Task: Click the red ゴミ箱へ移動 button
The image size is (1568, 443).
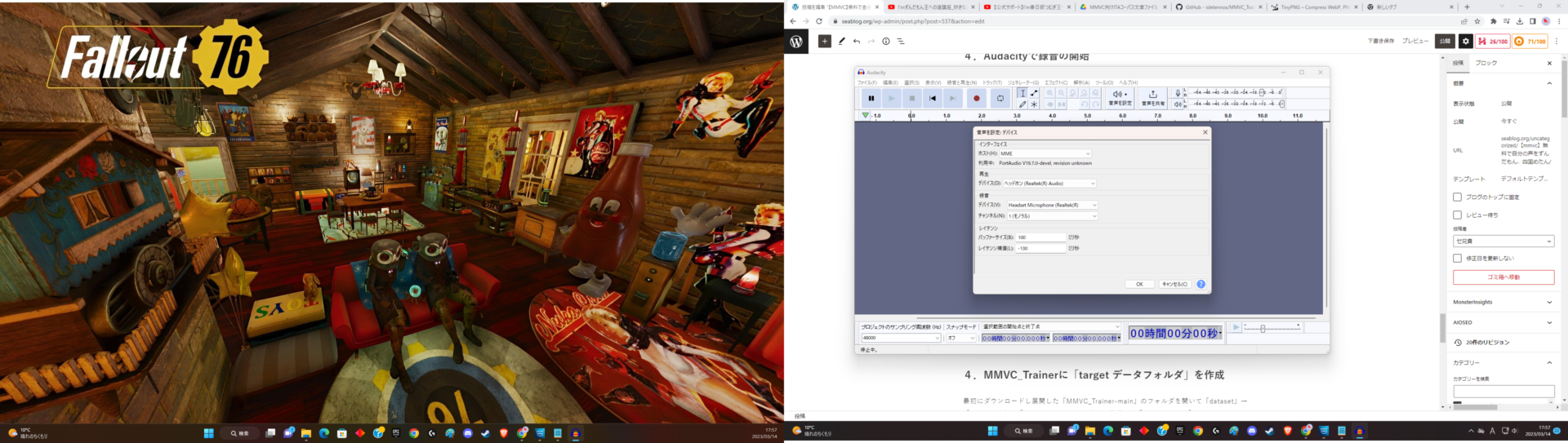Action: [x=1503, y=277]
